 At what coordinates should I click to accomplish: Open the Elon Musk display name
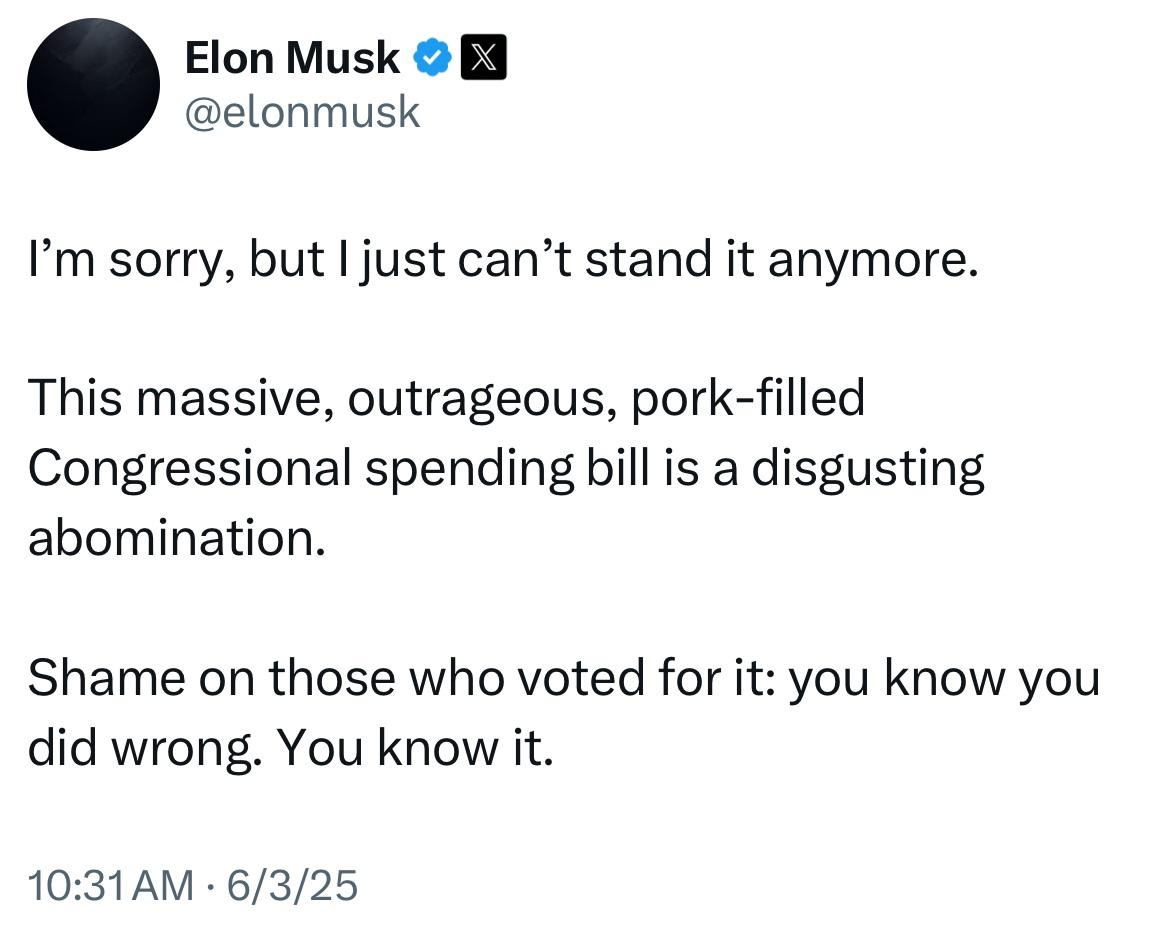click(292, 58)
